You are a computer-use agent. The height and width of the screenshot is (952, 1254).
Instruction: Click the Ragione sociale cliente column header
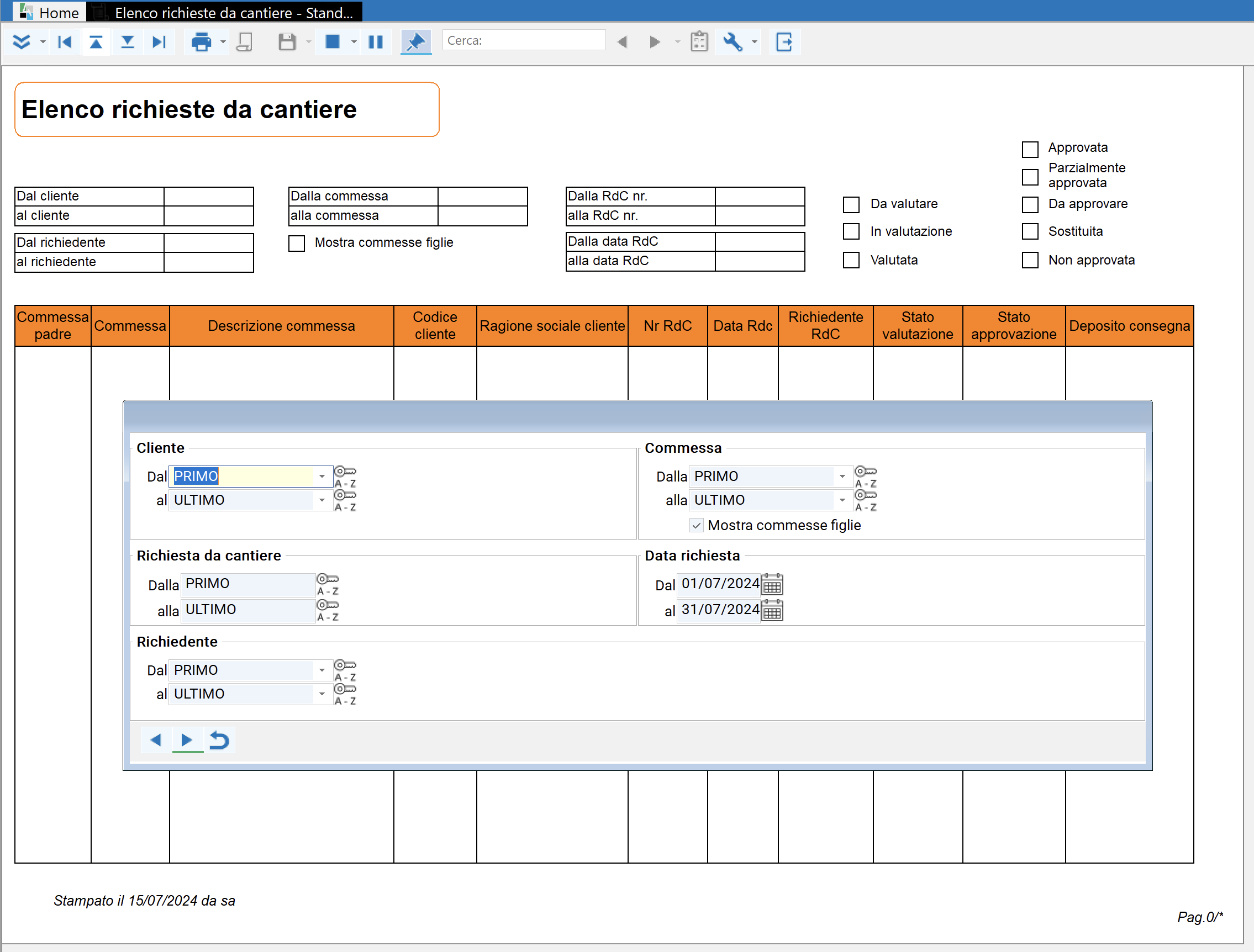(552, 326)
